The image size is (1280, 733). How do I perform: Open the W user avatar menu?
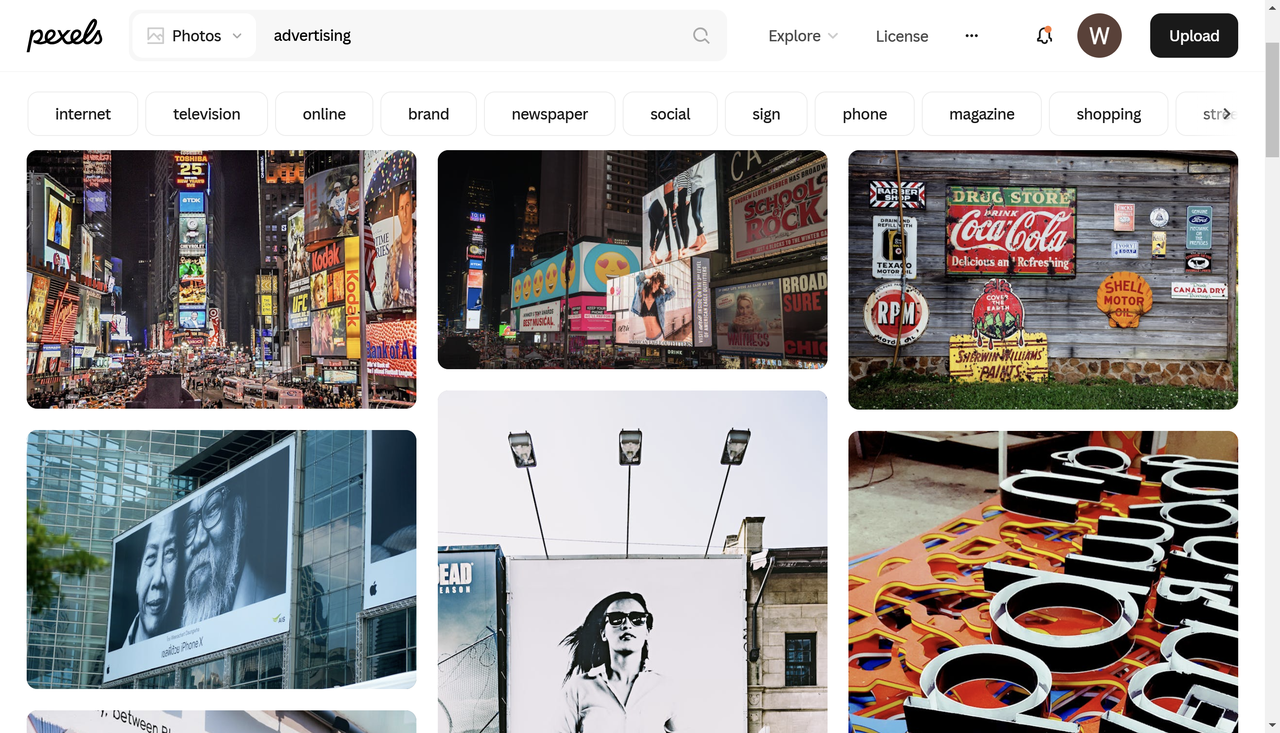[1099, 35]
